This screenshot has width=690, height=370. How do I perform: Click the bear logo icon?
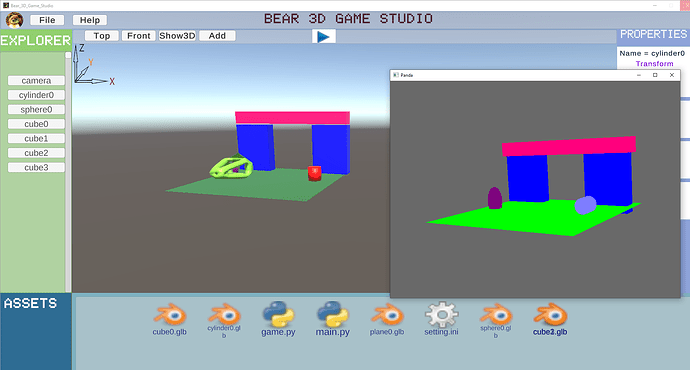(15, 20)
